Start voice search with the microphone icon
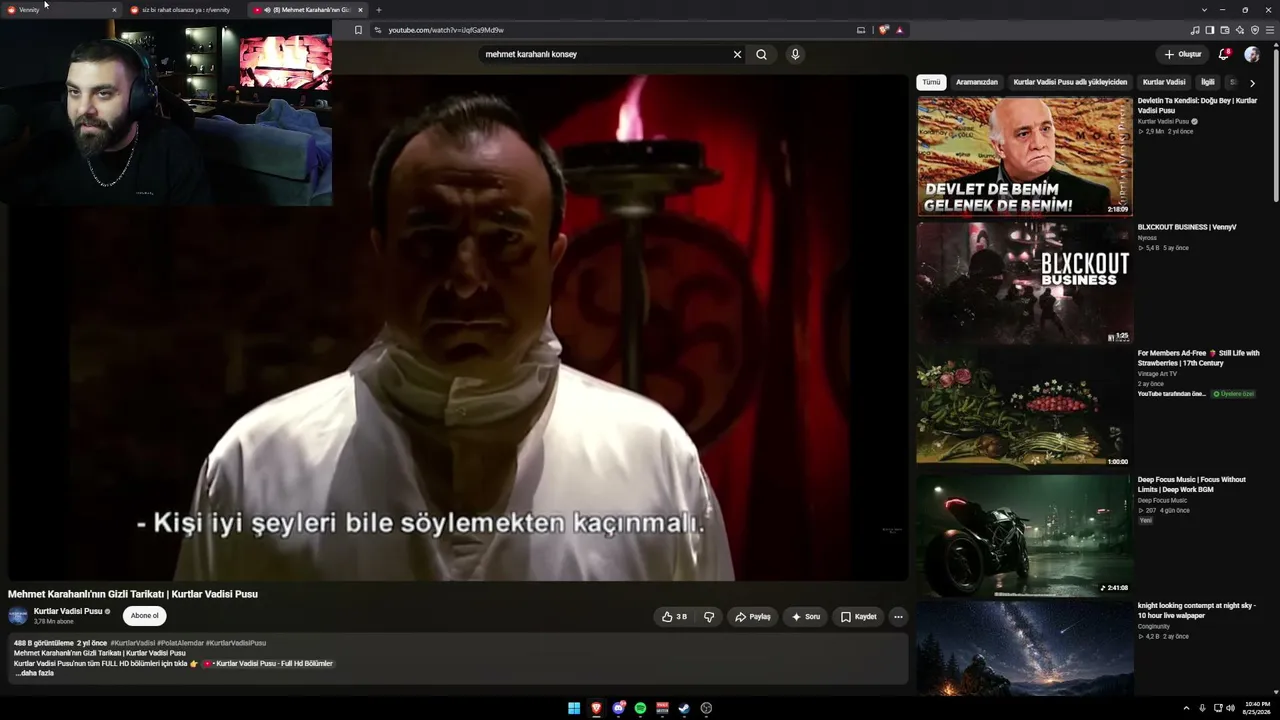This screenshot has height=720, width=1280. pyautogui.click(x=795, y=55)
